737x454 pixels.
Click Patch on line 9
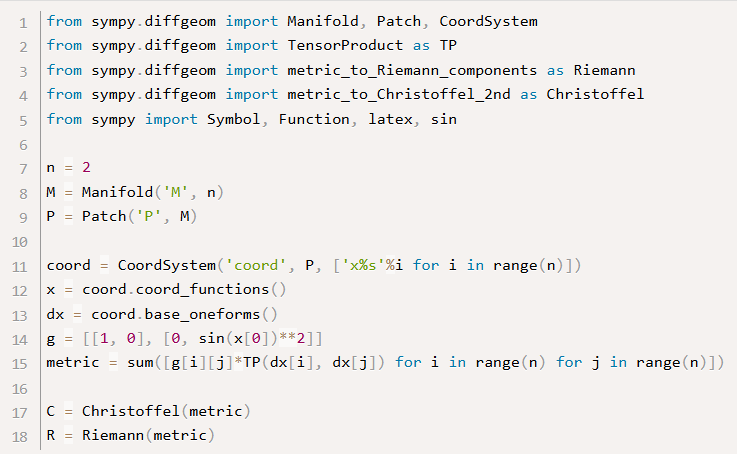point(104,216)
